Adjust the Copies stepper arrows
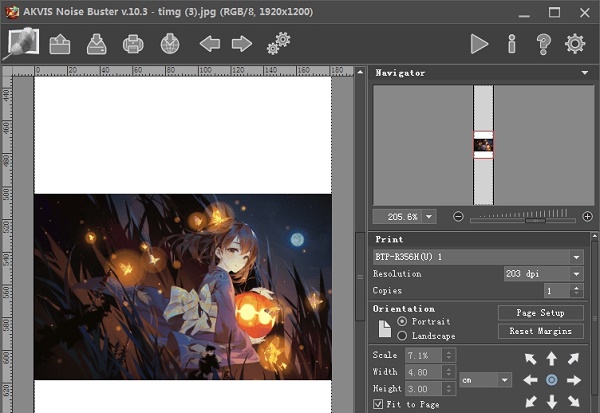Image resolution: width=600 pixels, height=413 pixels. 576,291
